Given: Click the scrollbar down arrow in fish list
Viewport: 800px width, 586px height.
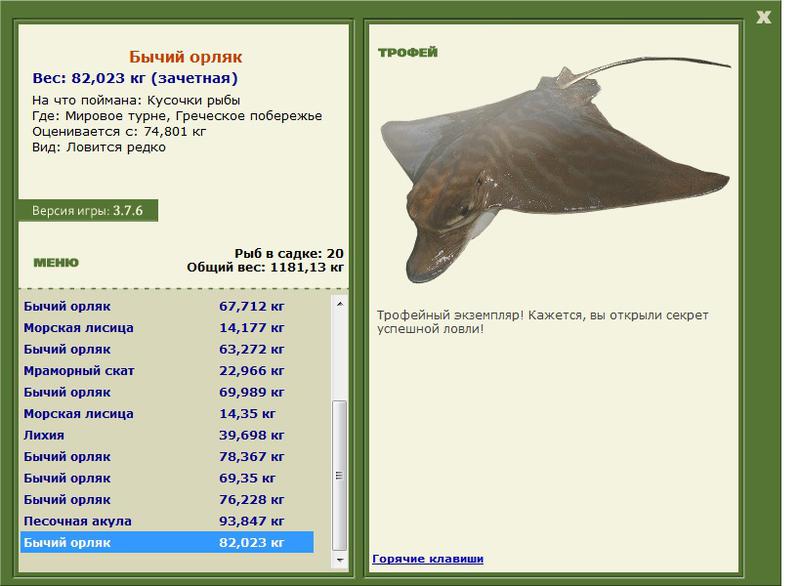Looking at the screenshot, I should coord(340,560).
